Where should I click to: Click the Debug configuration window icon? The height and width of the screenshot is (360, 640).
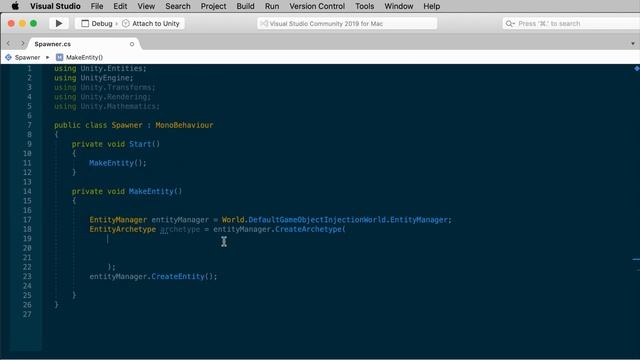point(85,24)
